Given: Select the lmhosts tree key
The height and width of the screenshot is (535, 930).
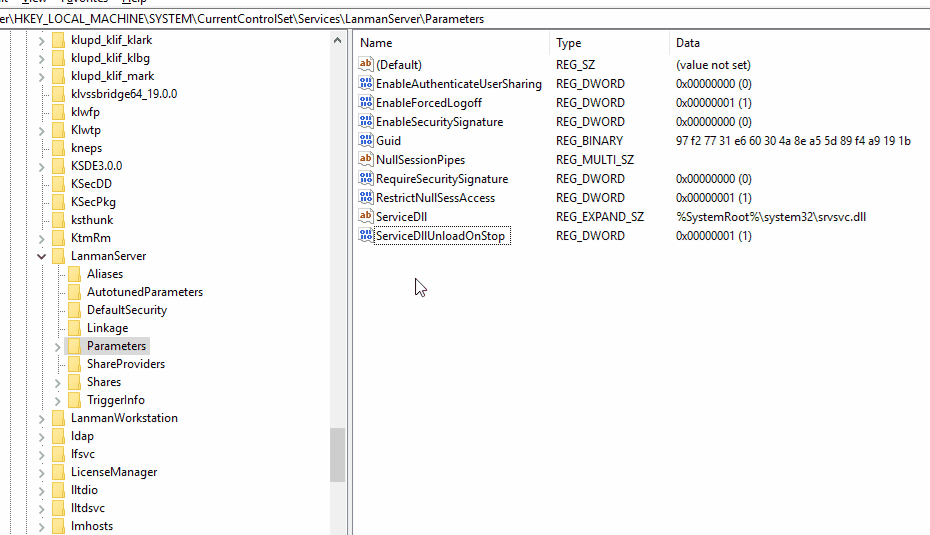Looking at the screenshot, I should (92, 526).
